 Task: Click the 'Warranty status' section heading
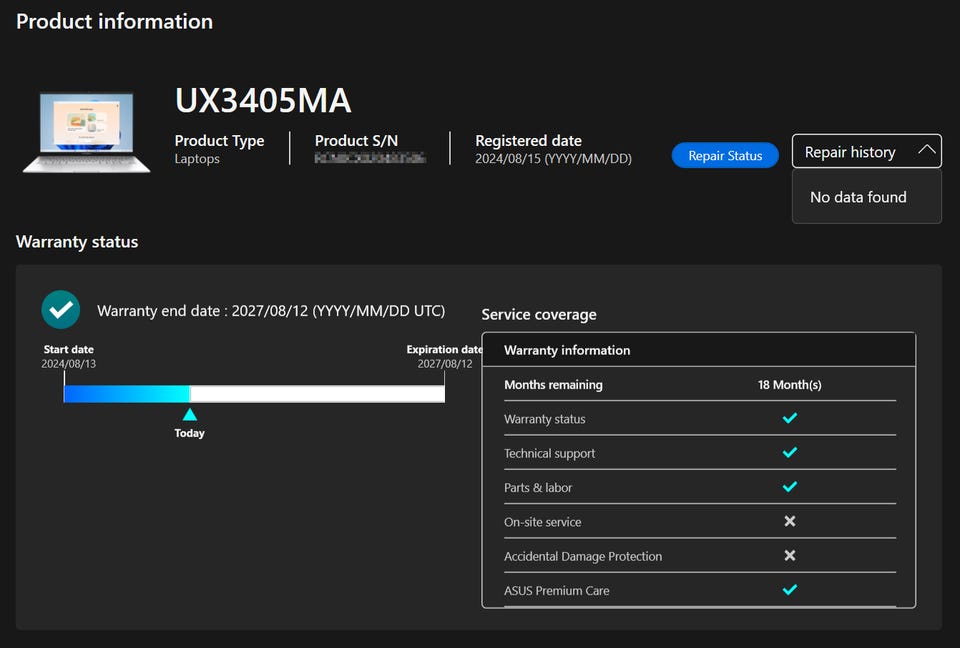[77, 242]
